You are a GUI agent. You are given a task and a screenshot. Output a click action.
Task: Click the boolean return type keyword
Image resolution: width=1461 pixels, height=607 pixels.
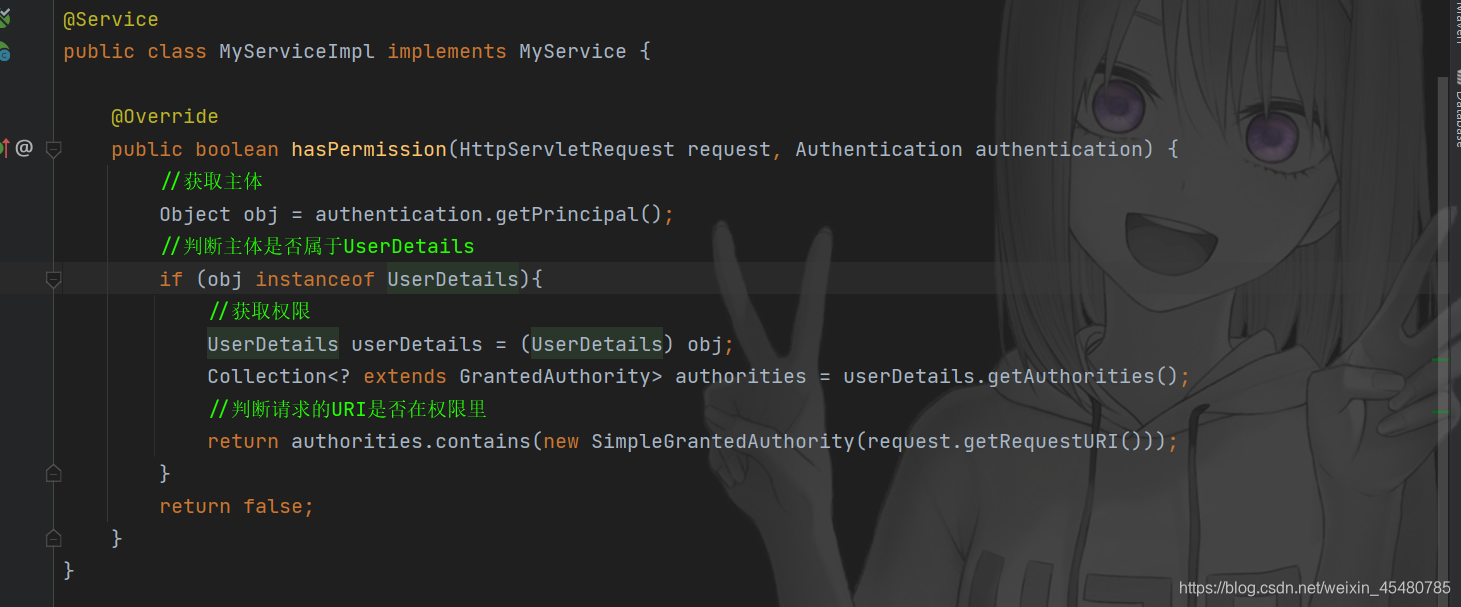(237, 149)
